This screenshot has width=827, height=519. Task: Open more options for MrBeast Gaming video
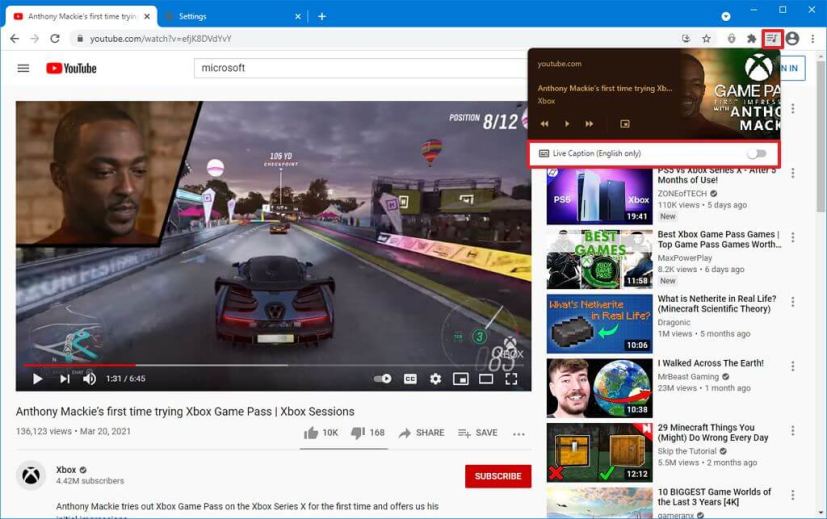(792, 366)
